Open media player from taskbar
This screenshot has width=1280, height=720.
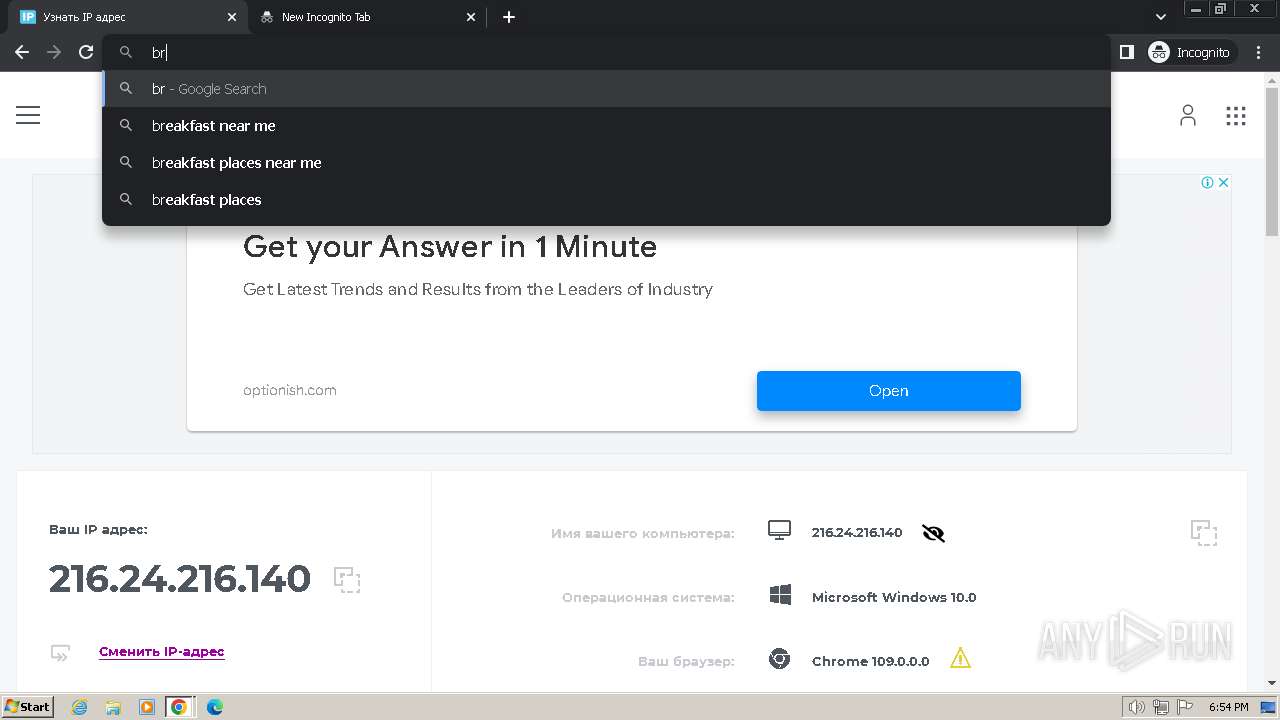click(147, 707)
